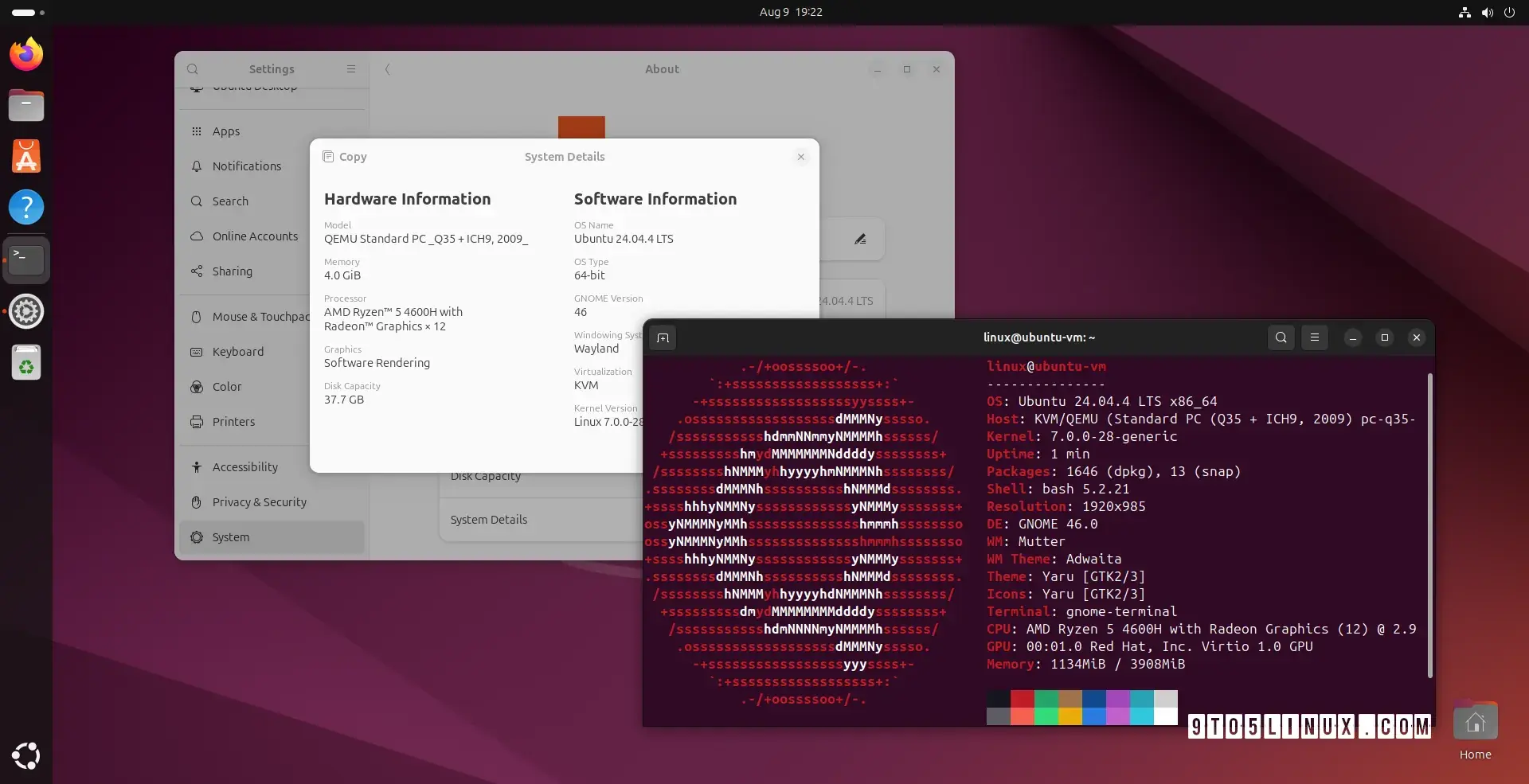Open Firefox from the dock

26,54
